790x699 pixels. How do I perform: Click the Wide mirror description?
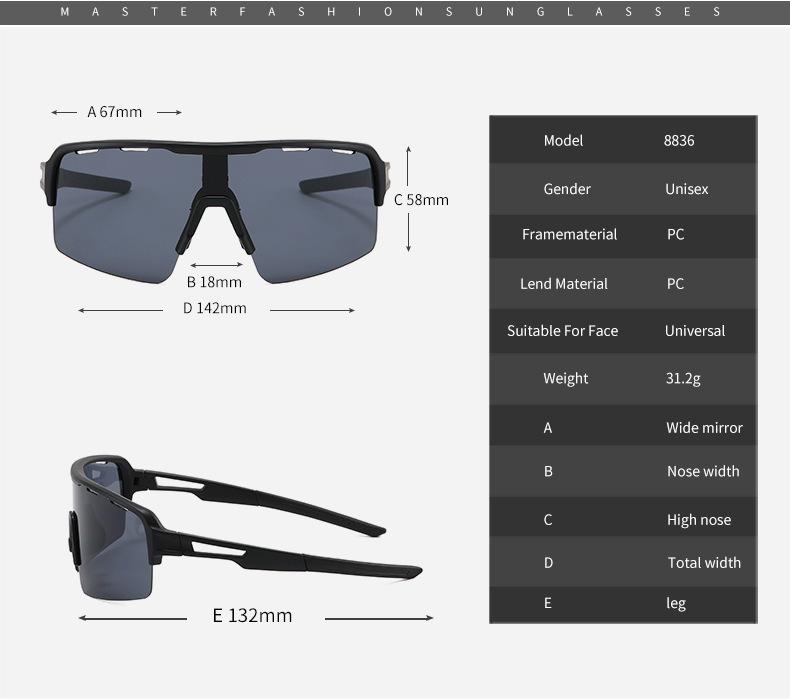click(x=704, y=428)
